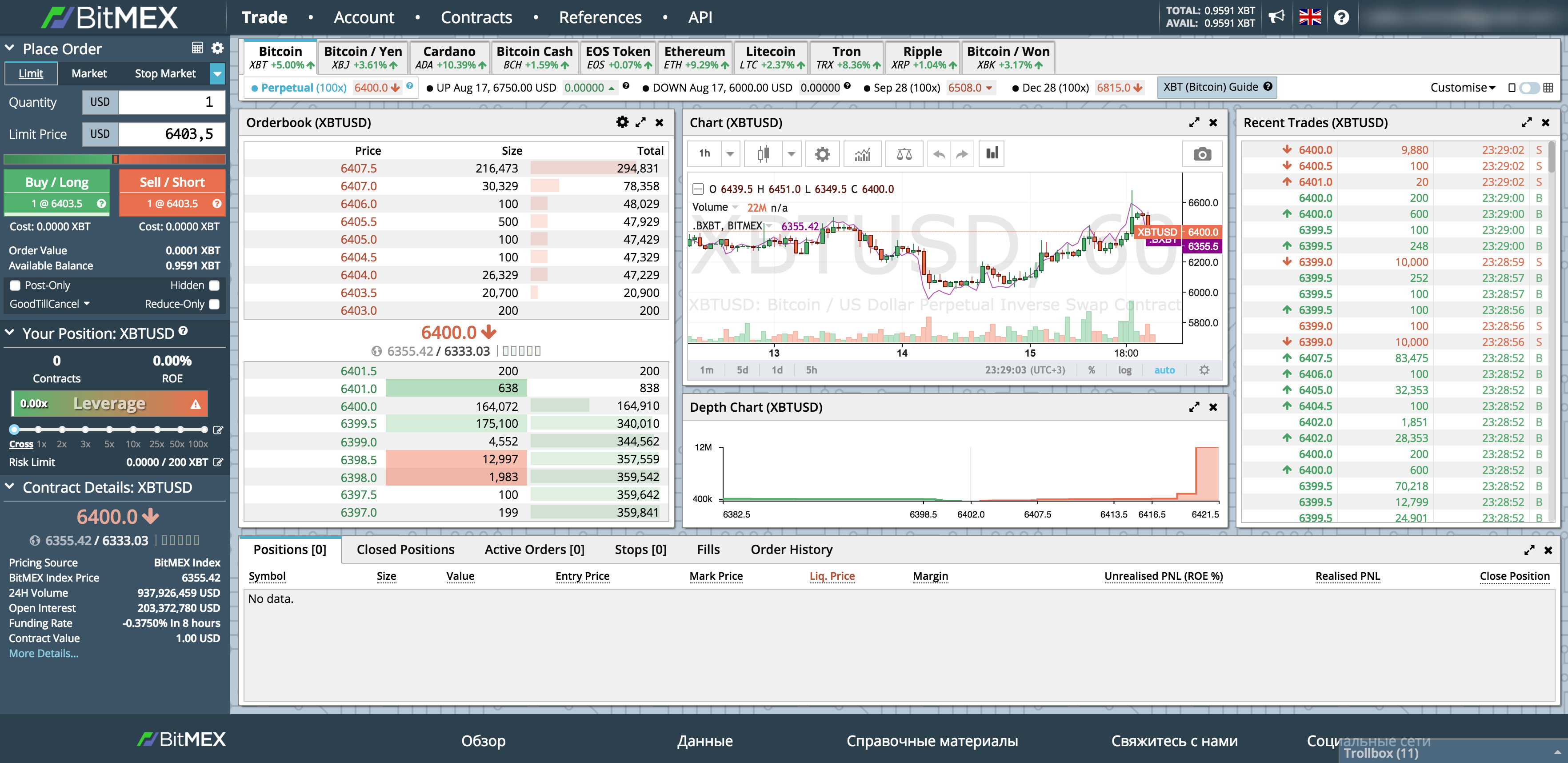Open the Customise dropdown
This screenshot has height=763, width=1568.
point(1462,88)
